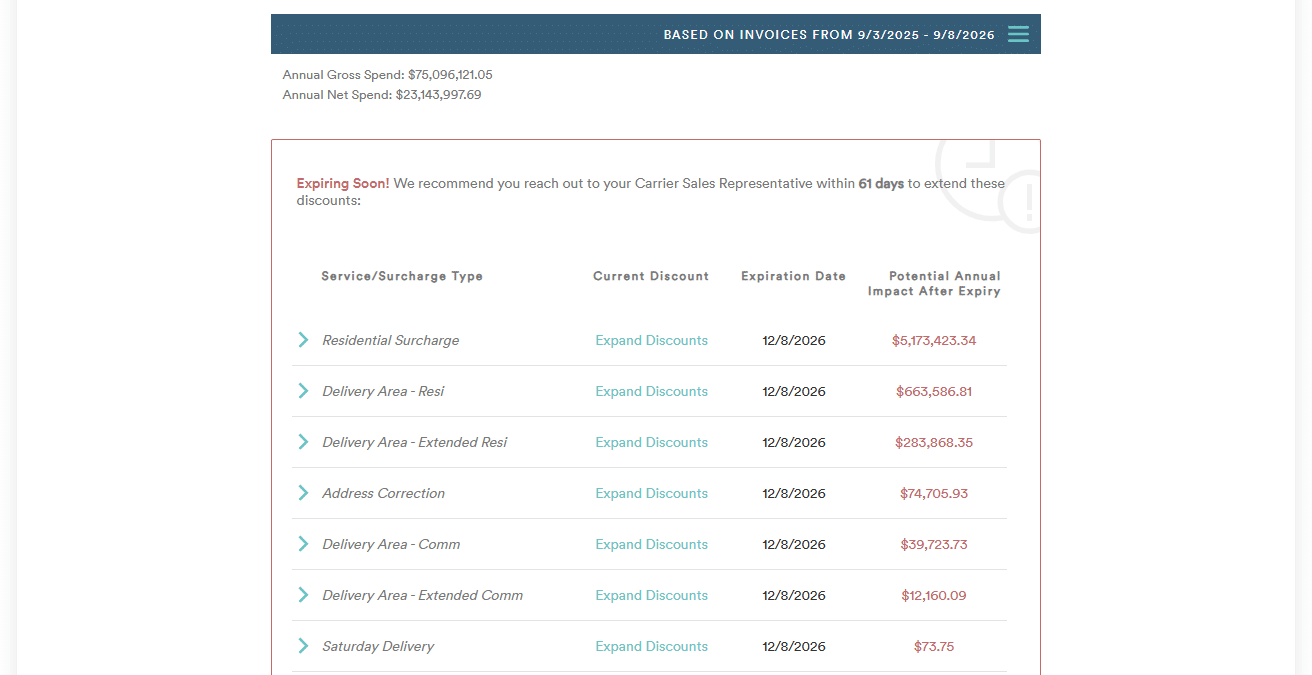Click the $39,723.73 impact amount

(934, 544)
